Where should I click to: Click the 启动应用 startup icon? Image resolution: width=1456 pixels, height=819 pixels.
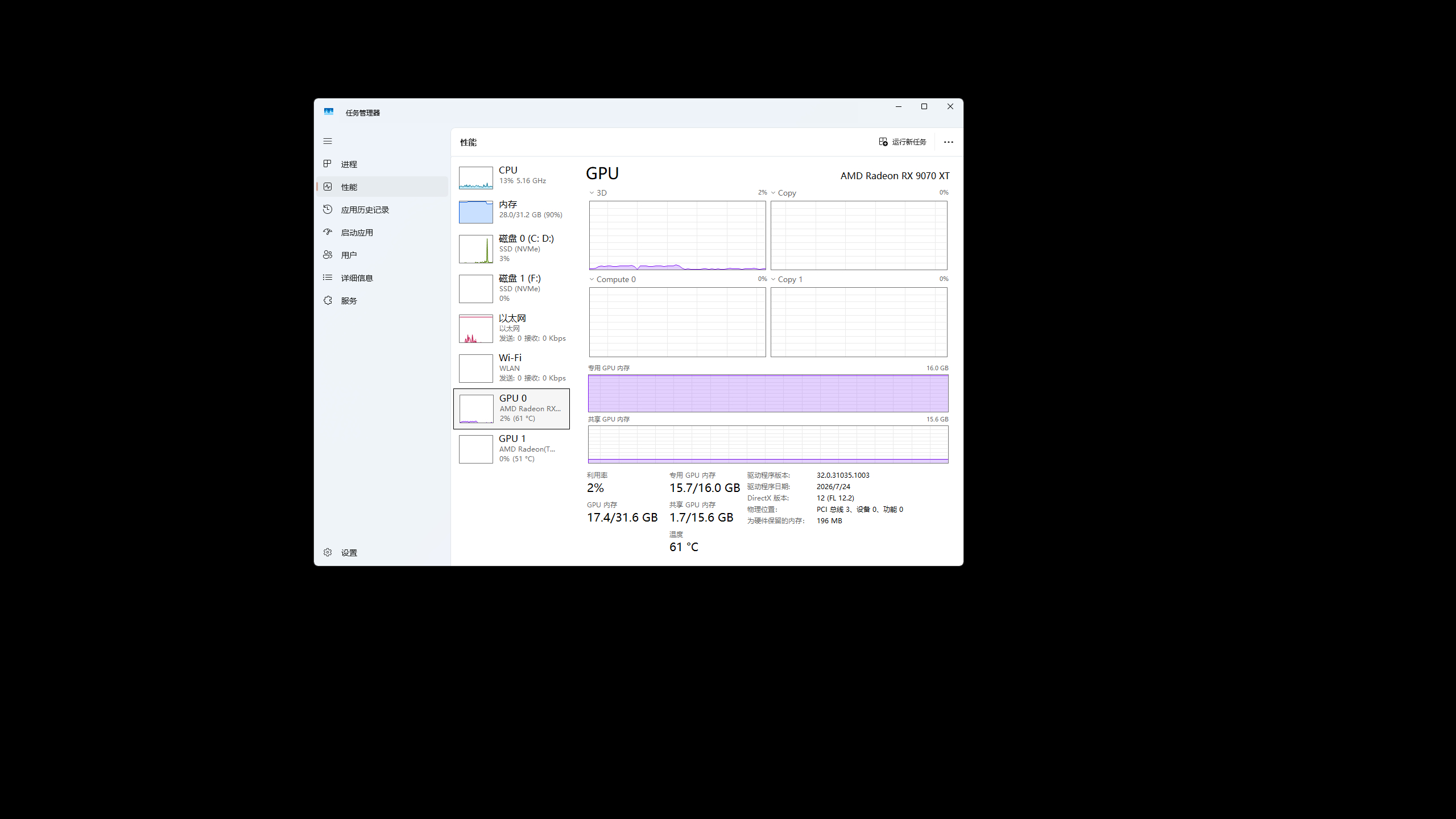click(328, 232)
